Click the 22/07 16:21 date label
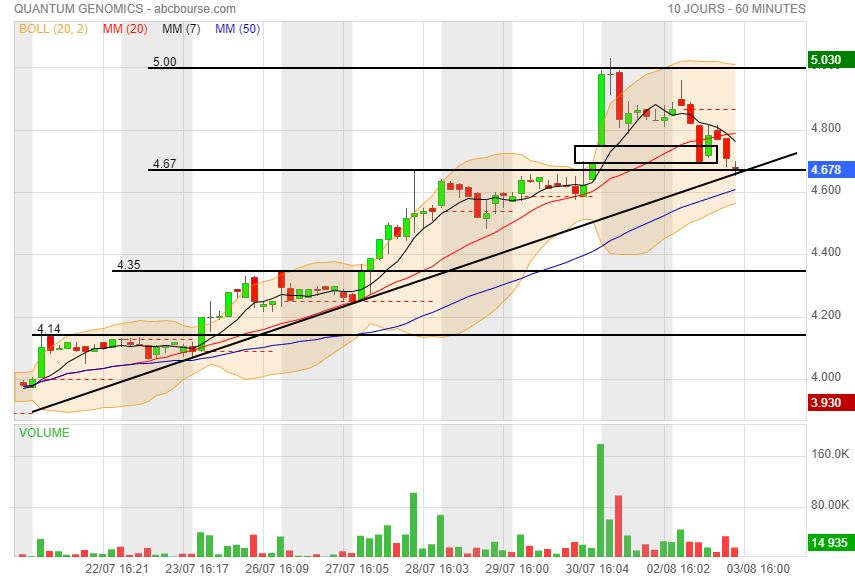 point(117,569)
